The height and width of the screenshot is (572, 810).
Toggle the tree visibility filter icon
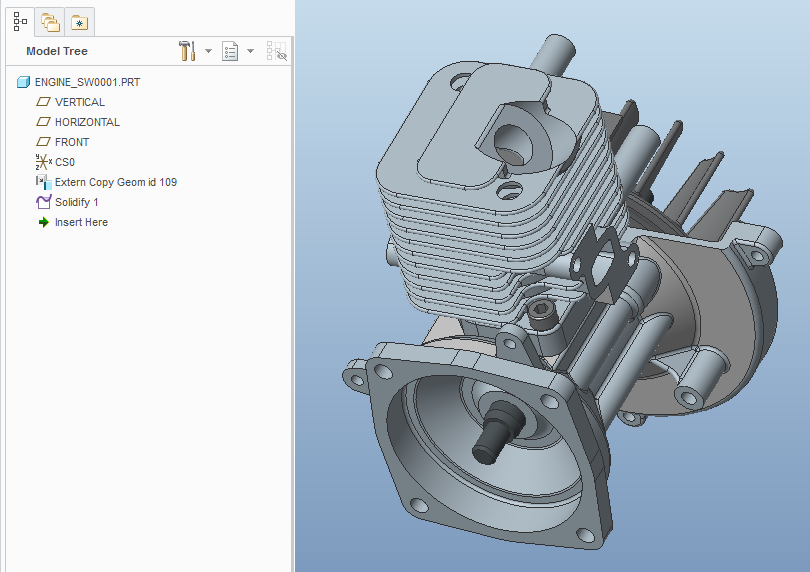click(276, 51)
